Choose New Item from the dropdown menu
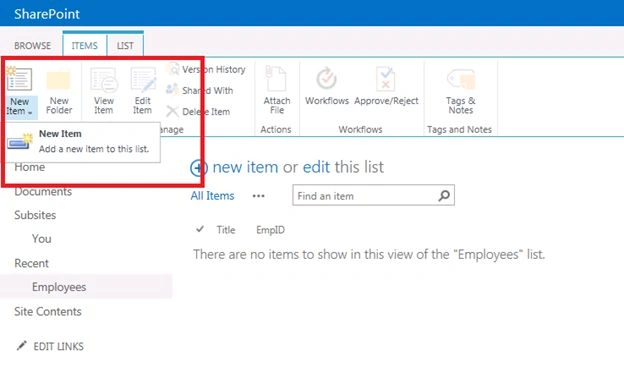This screenshot has height=384, width=624. click(x=83, y=142)
